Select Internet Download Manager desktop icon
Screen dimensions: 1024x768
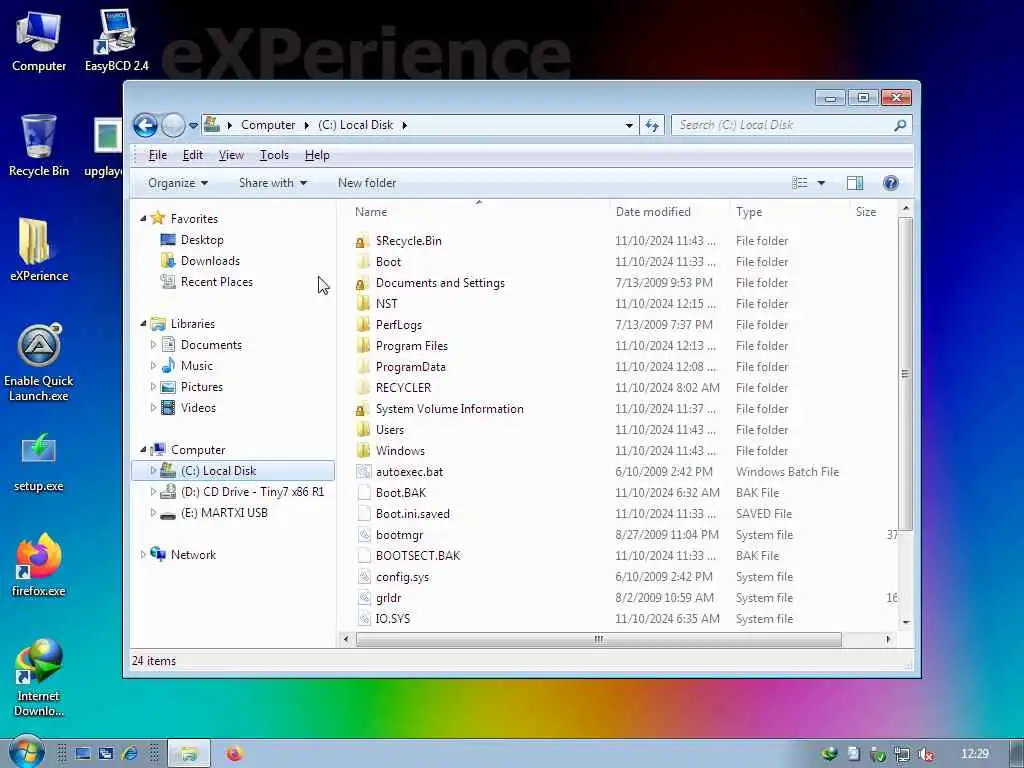point(39,677)
